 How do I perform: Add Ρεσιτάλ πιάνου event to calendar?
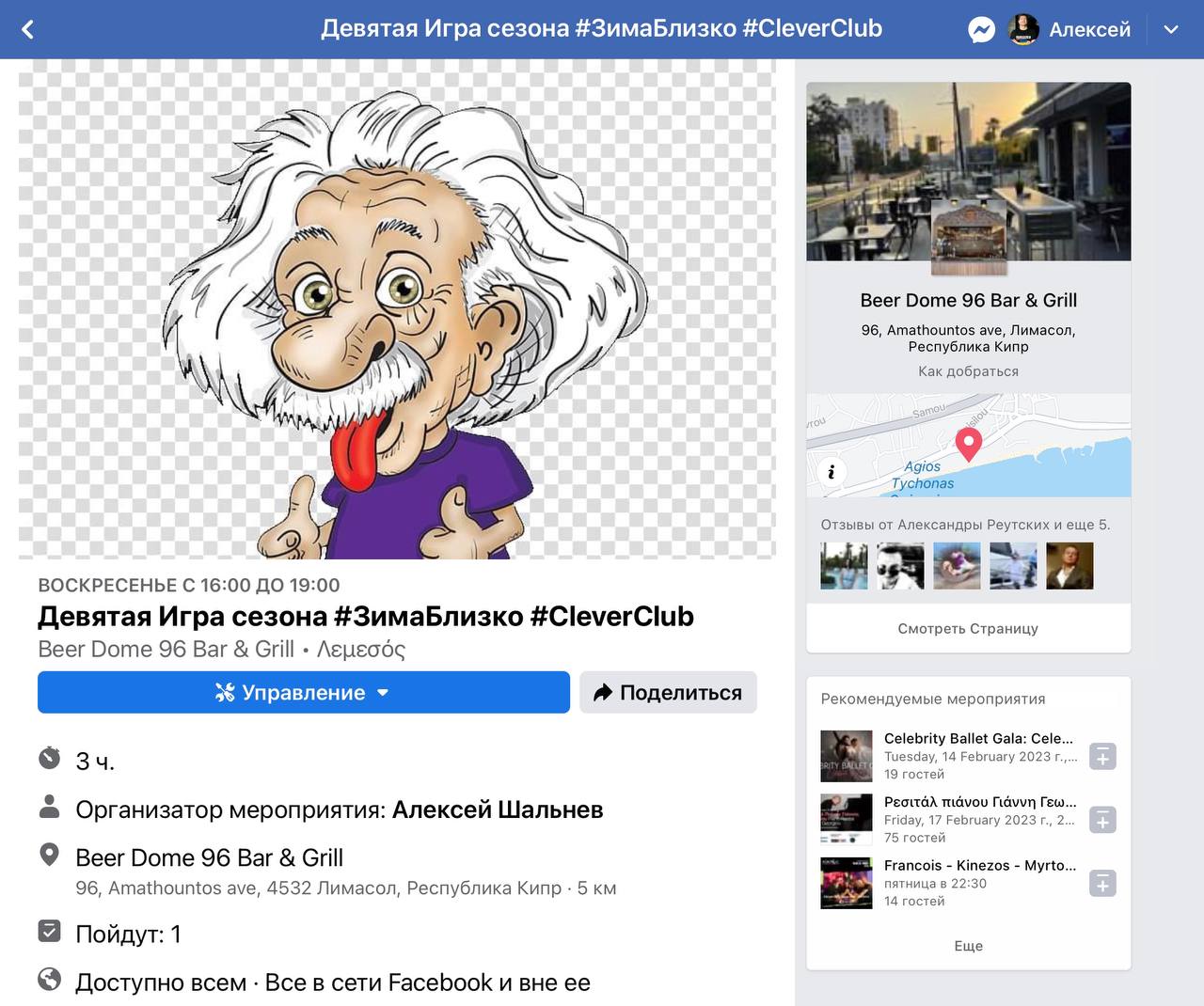pos(1102,820)
